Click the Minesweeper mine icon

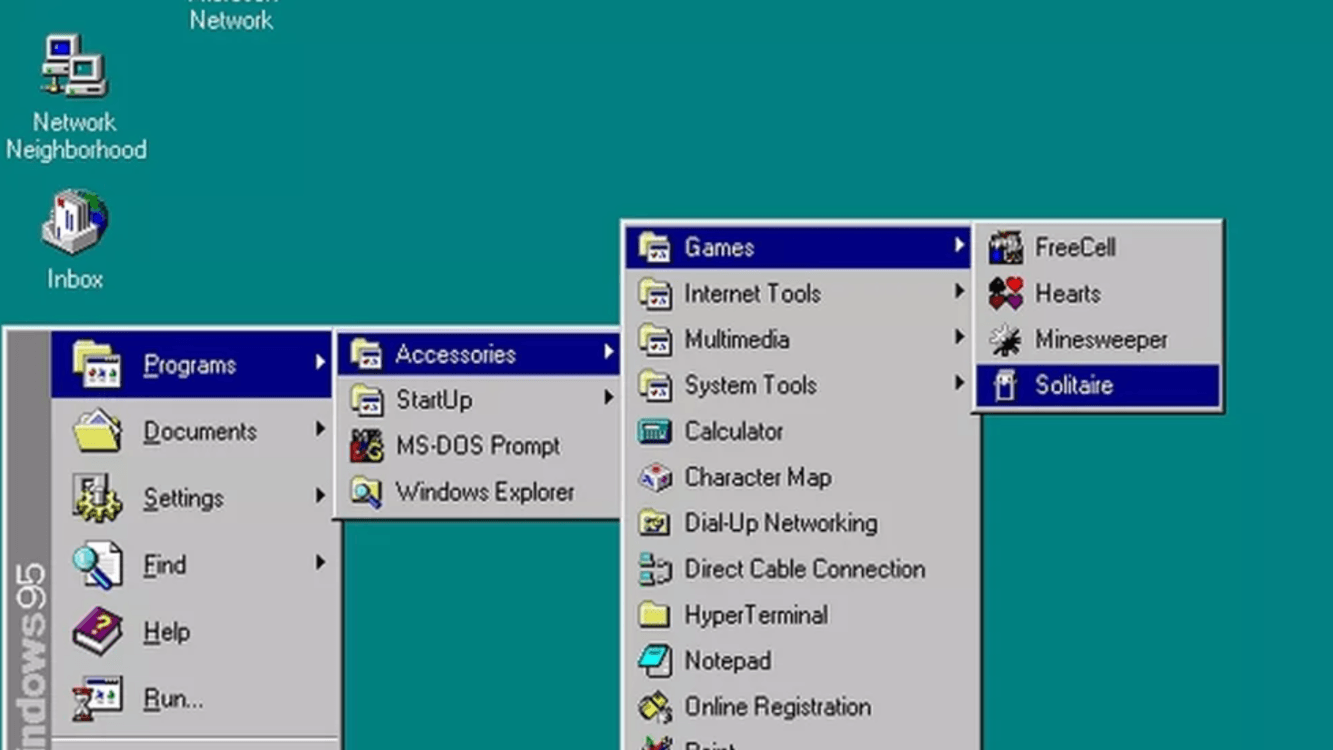pyautogui.click(x=1006, y=339)
